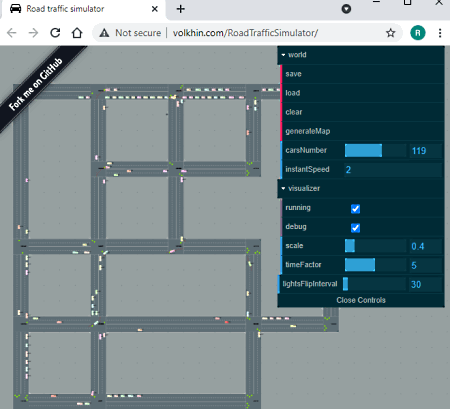This screenshot has height=409, width=450.
Task: Click generateMap to create new map
Action: click(362, 131)
